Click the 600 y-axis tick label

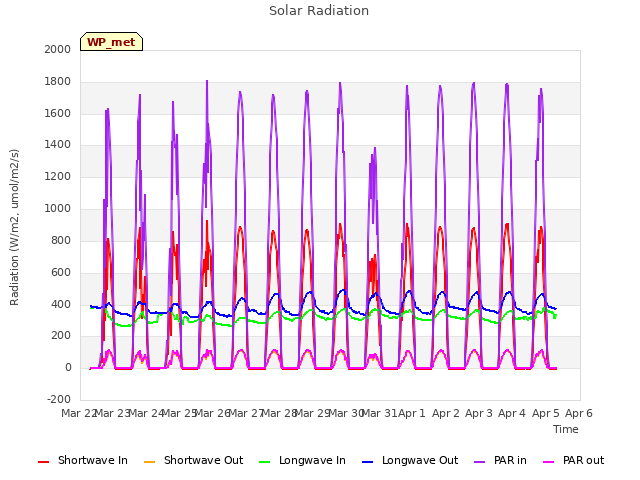[61, 272]
